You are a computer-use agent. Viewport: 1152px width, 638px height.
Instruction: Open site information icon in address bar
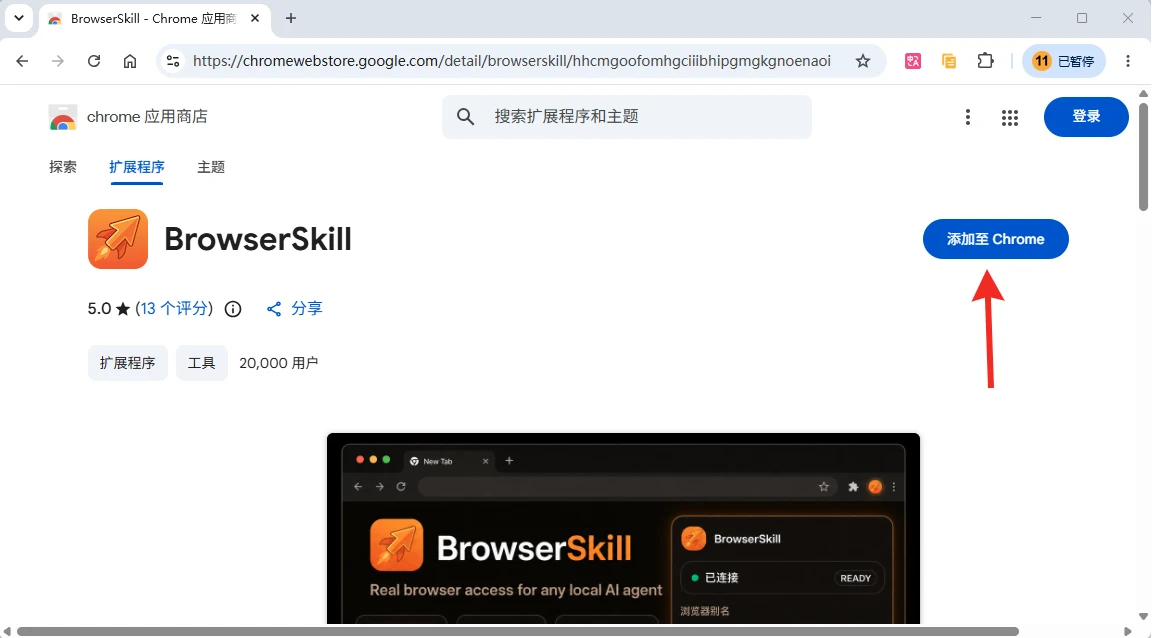coord(173,61)
